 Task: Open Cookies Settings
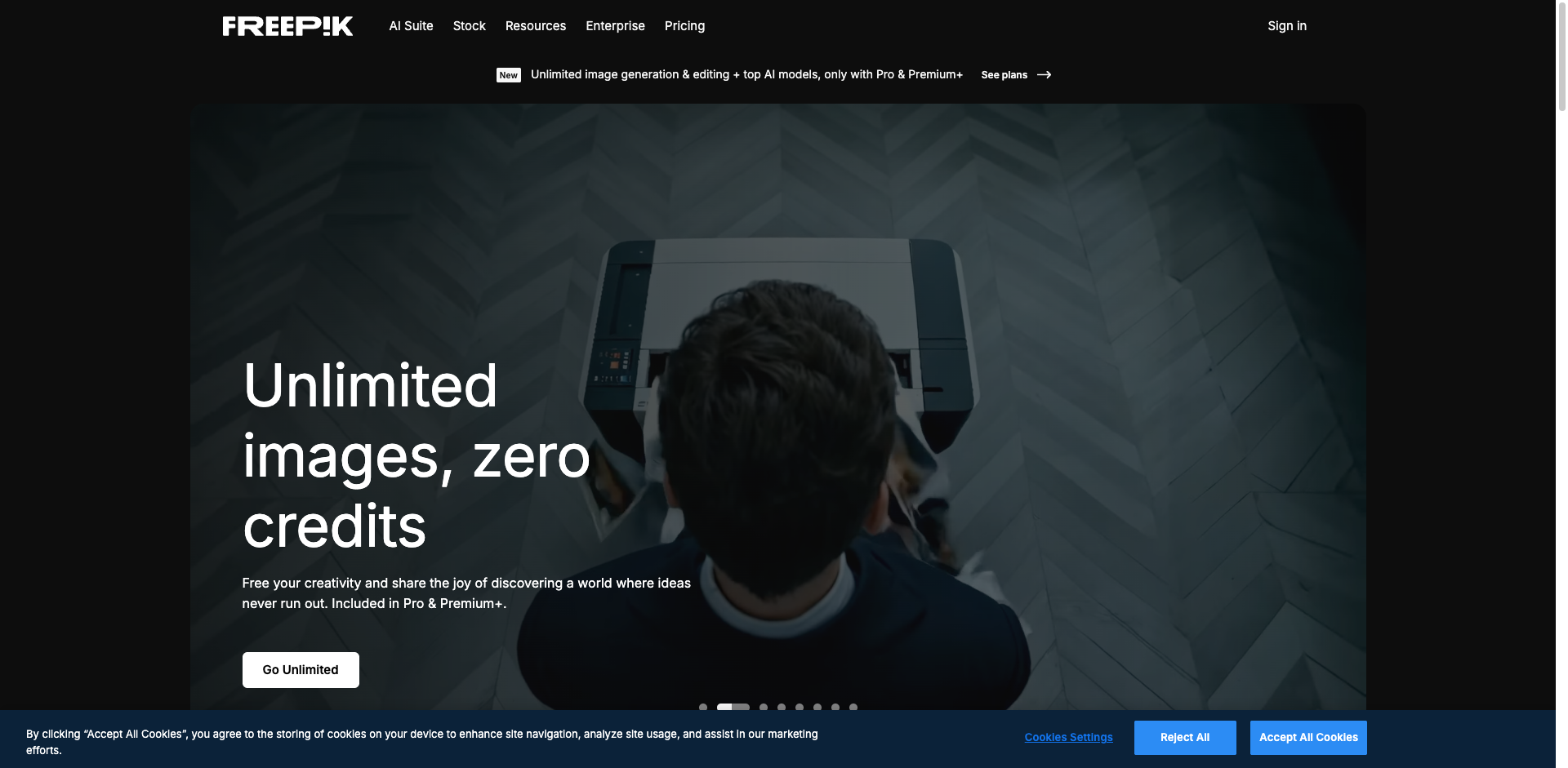pos(1068,737)
